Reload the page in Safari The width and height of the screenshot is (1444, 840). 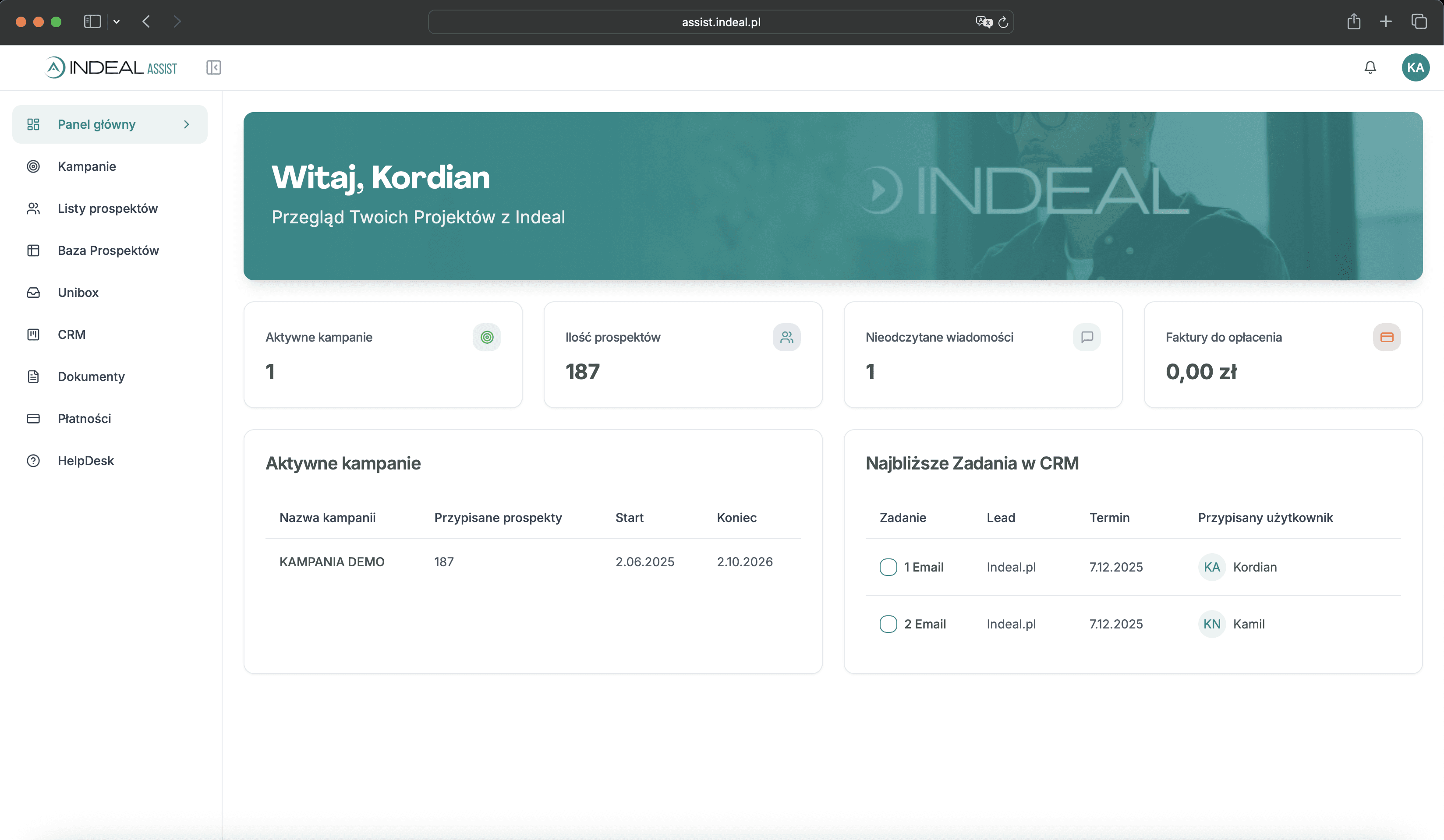point(1003,22)
